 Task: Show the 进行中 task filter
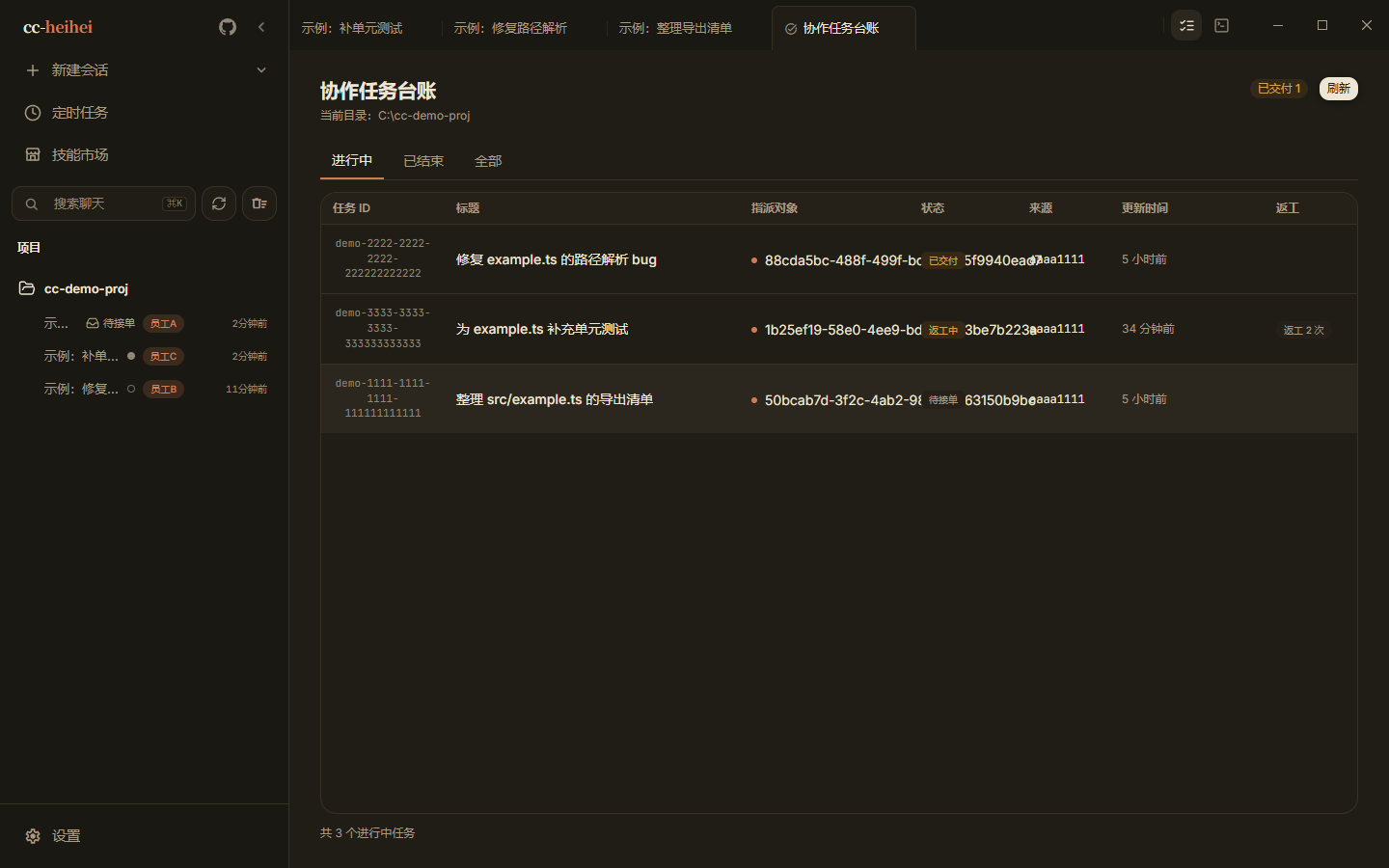tap(352, 161)
